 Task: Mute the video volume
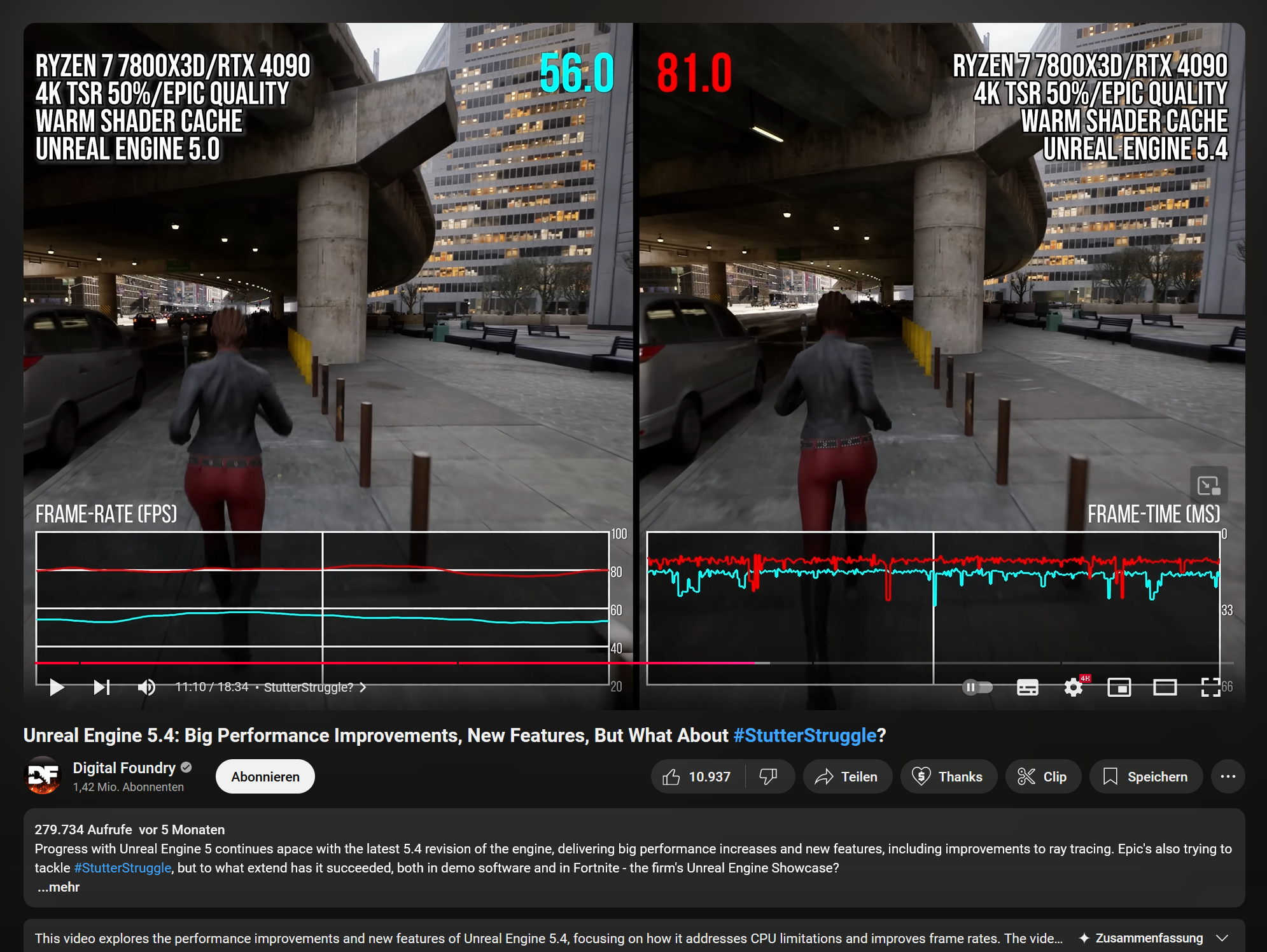pyautogui.click(x=146, y=687)
